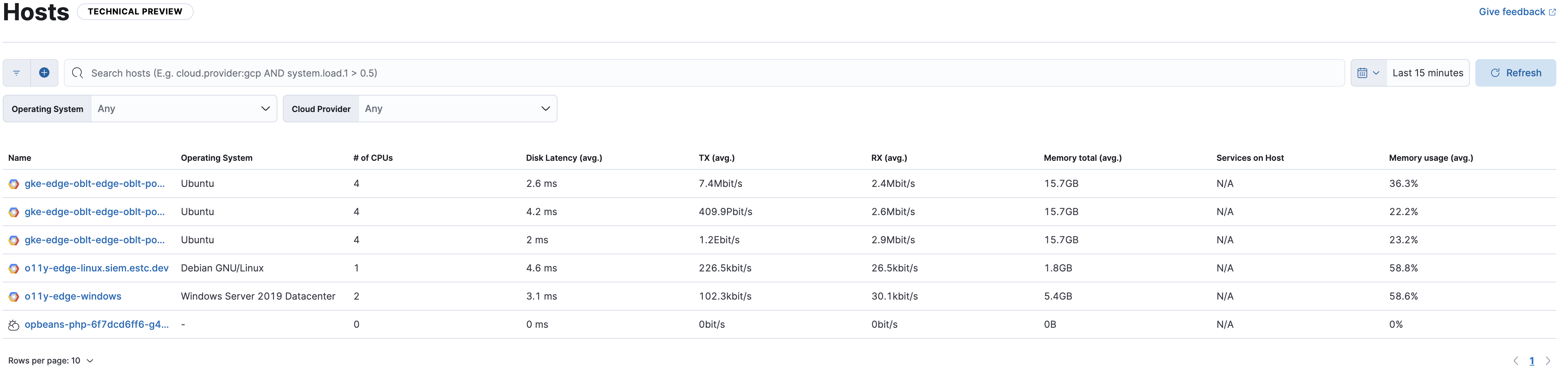1568x391 pixels.
Task: Click the magnifier icon in the search field
Action: [x=77, y=72]
